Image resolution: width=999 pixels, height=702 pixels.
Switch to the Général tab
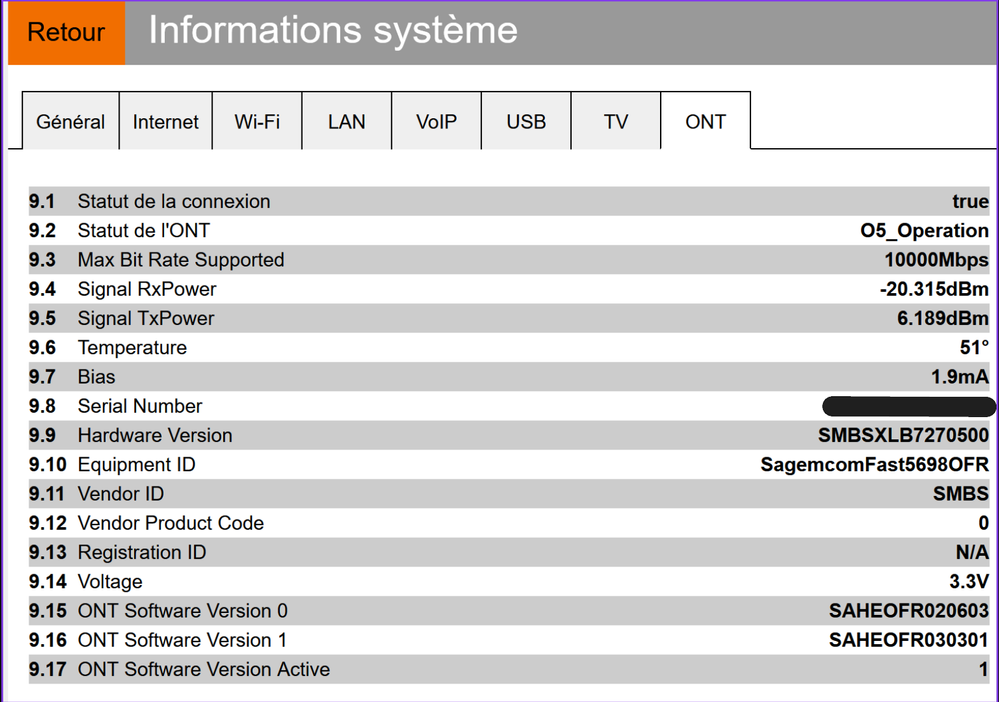[70, 122]
